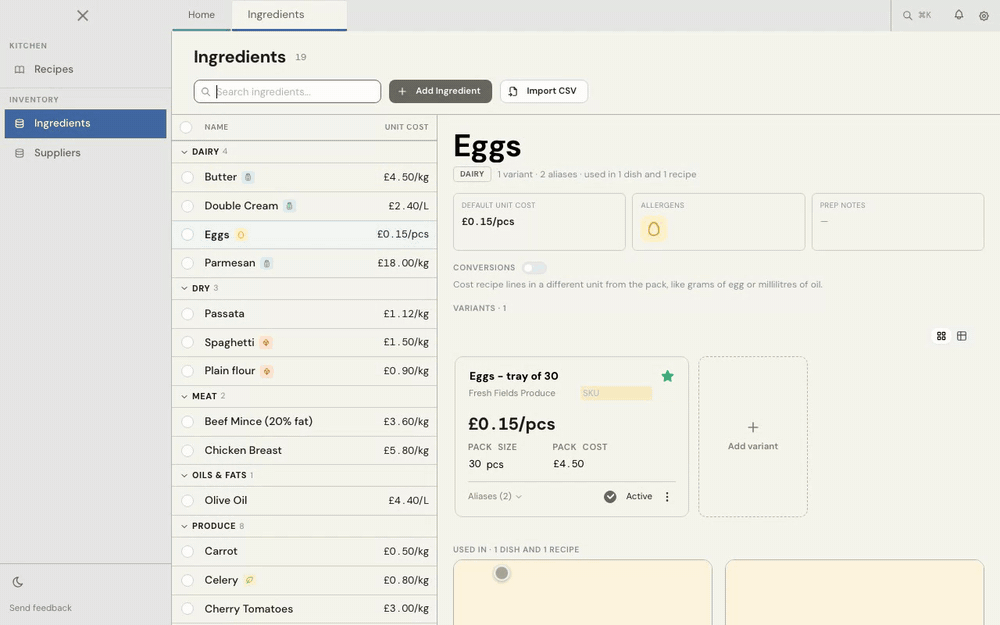Click the UNIT COST column header
This screenshot has width=1000, height=625.
pyautogui.click(x=406, y=127)
